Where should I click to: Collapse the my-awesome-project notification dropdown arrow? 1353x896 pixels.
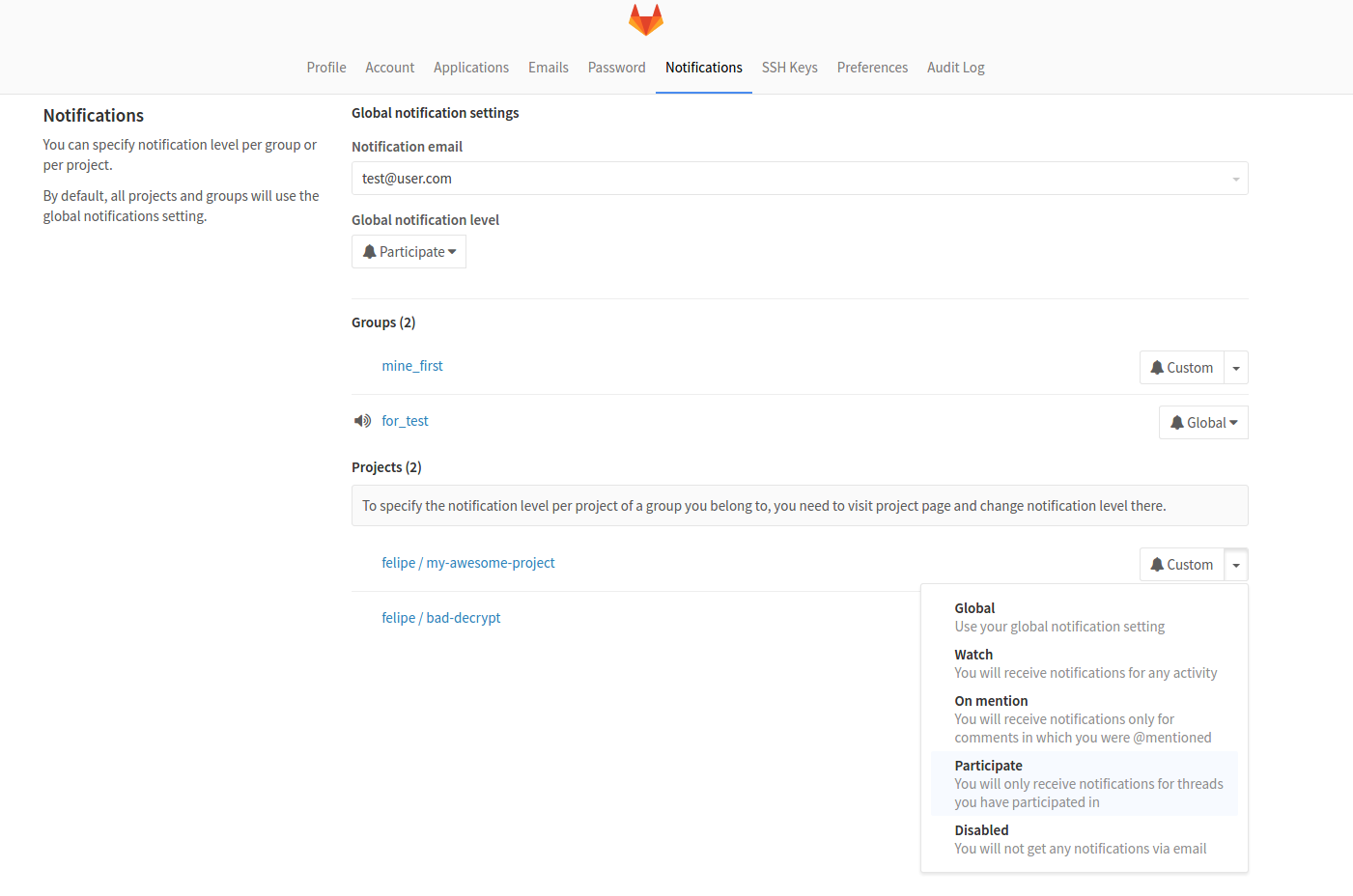click(x=1236, y=565)
